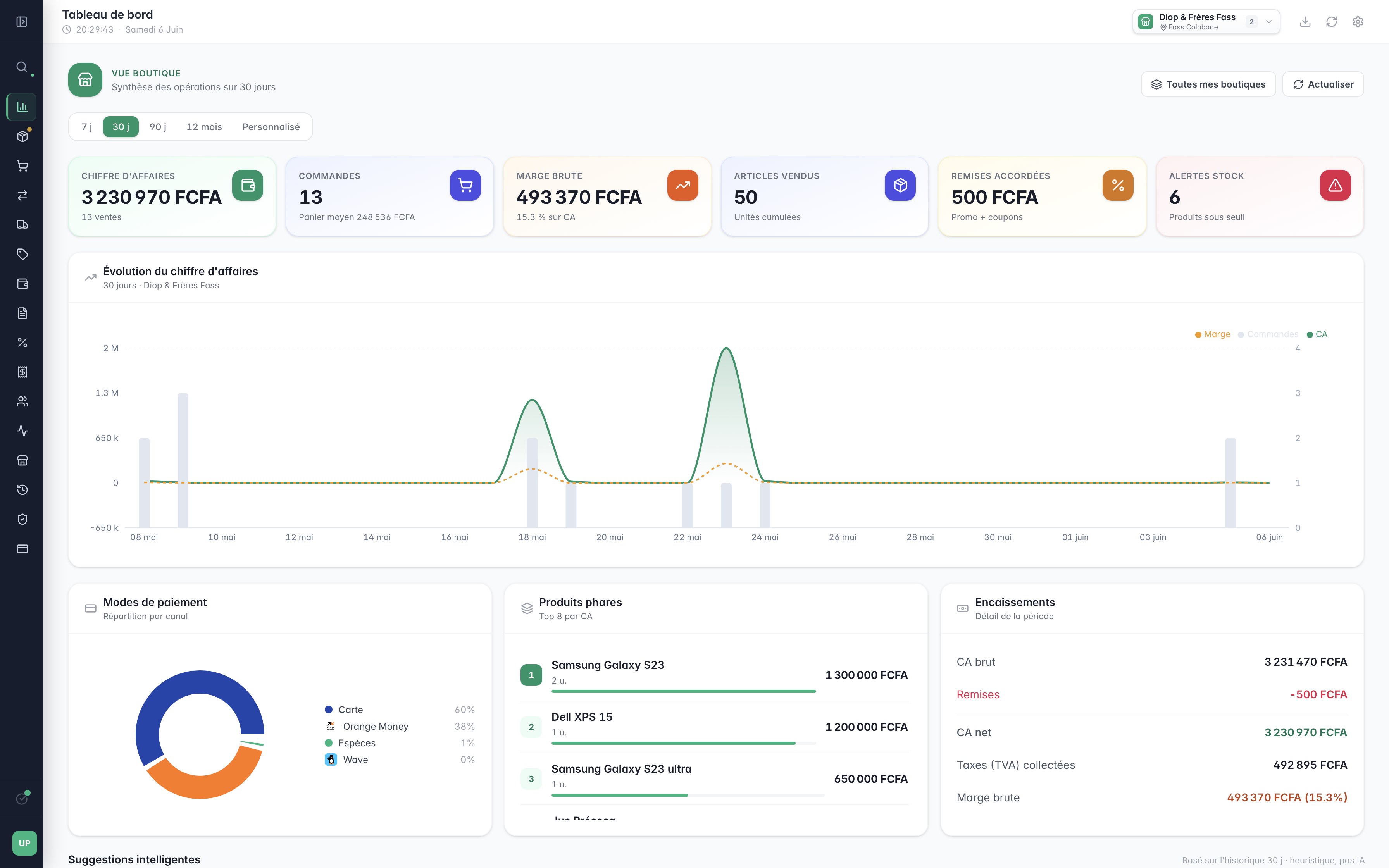Click the Évolution du chiffre d'affaires title
1389x868 pixels.
(x=180, y=271)
